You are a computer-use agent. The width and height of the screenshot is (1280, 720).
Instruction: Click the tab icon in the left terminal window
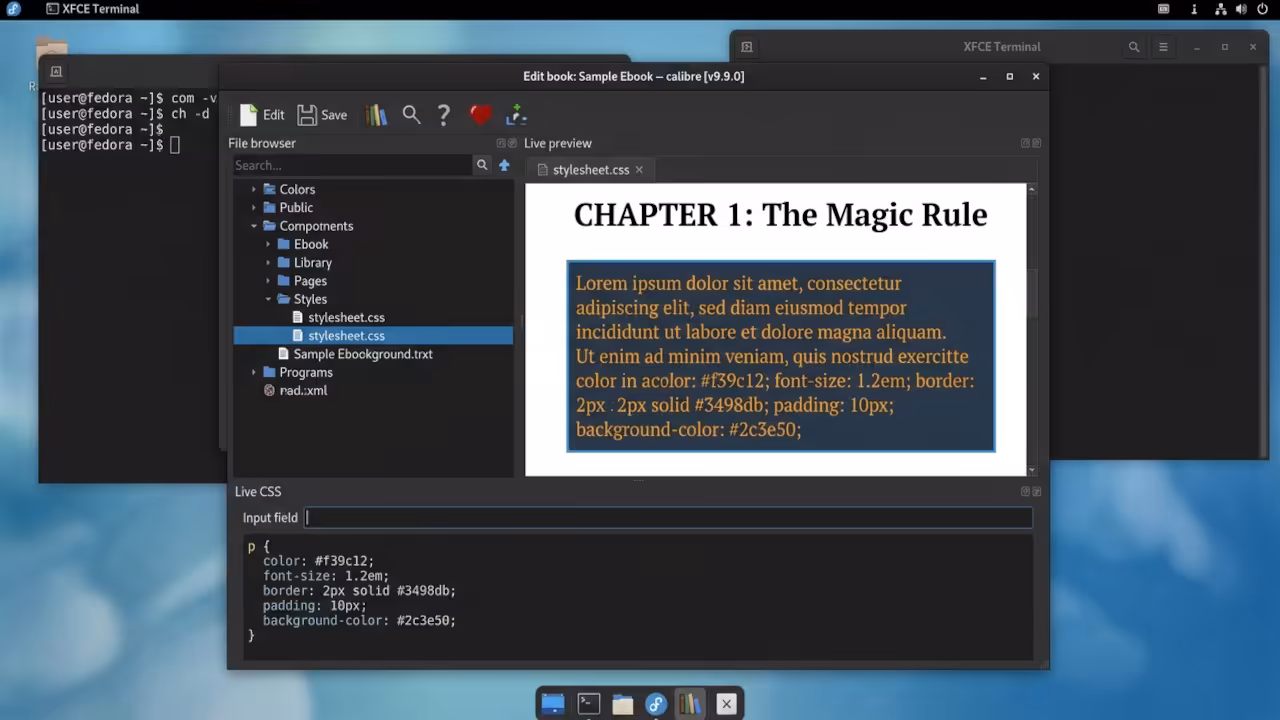click(56, 72)
